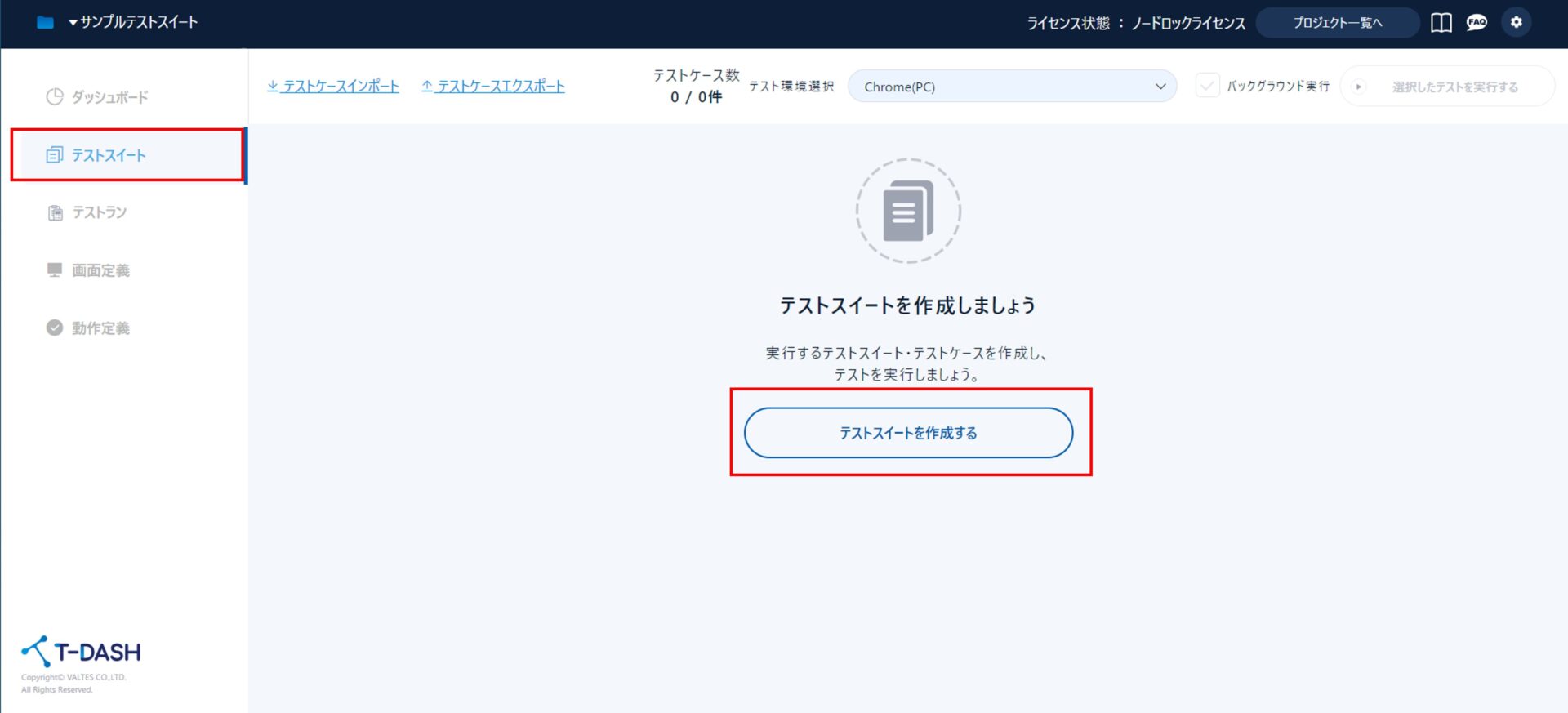Click the large dashed-circle document icon

(908, 211)
